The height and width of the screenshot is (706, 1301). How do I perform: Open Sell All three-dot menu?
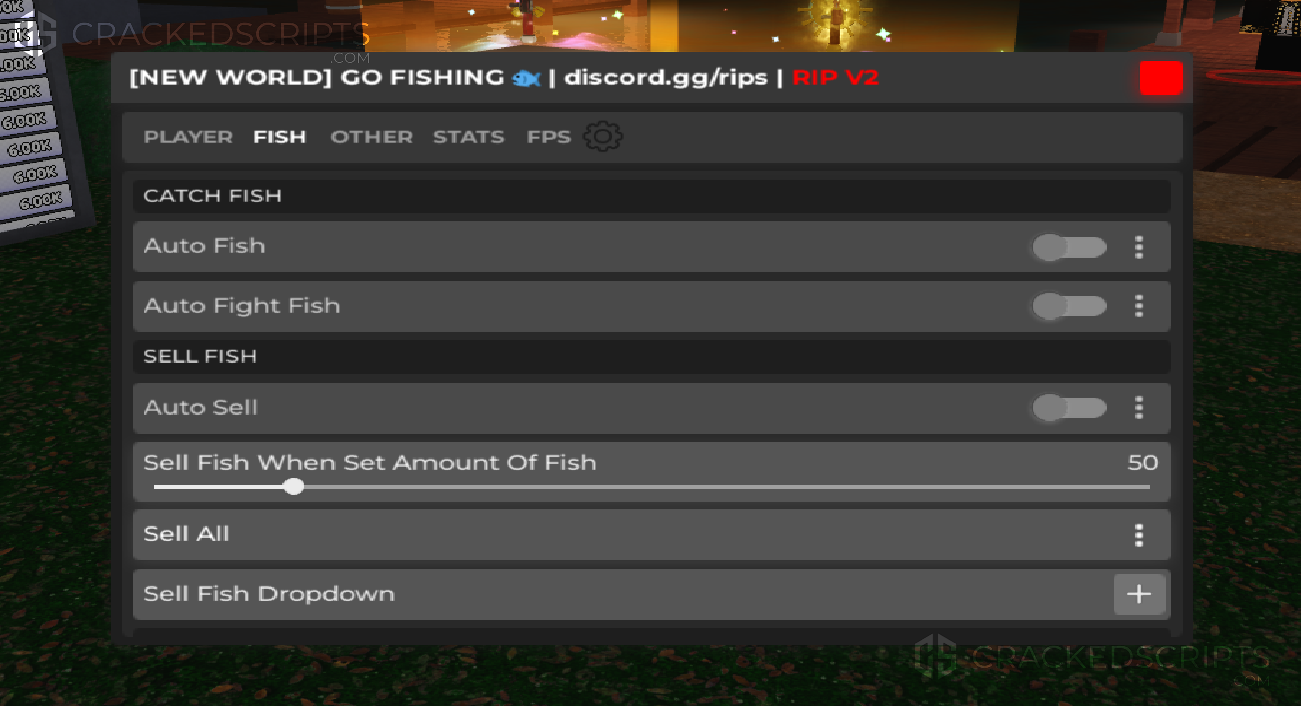[x=1139, y=535]
